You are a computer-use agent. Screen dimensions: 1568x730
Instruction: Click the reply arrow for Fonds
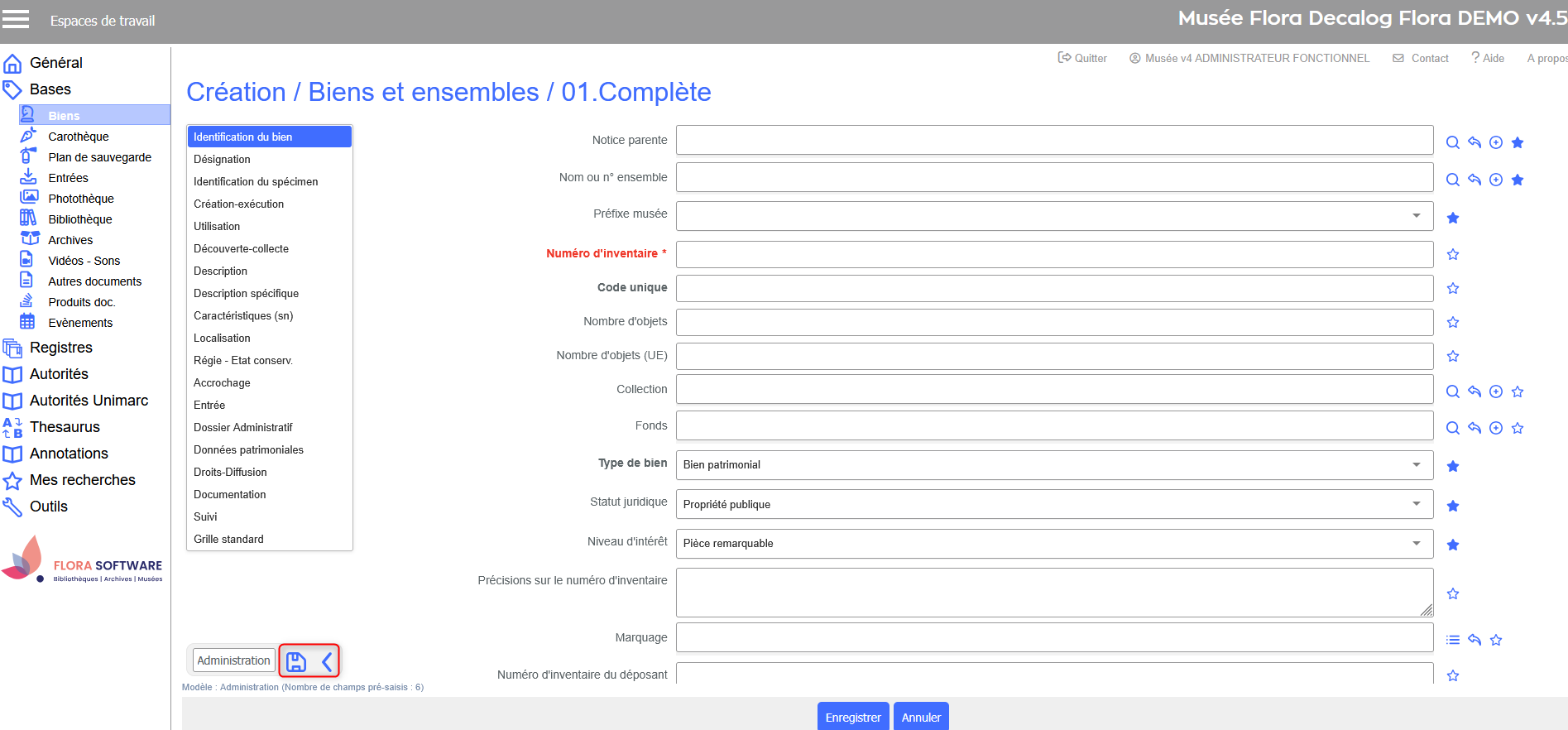(1474, 428)
